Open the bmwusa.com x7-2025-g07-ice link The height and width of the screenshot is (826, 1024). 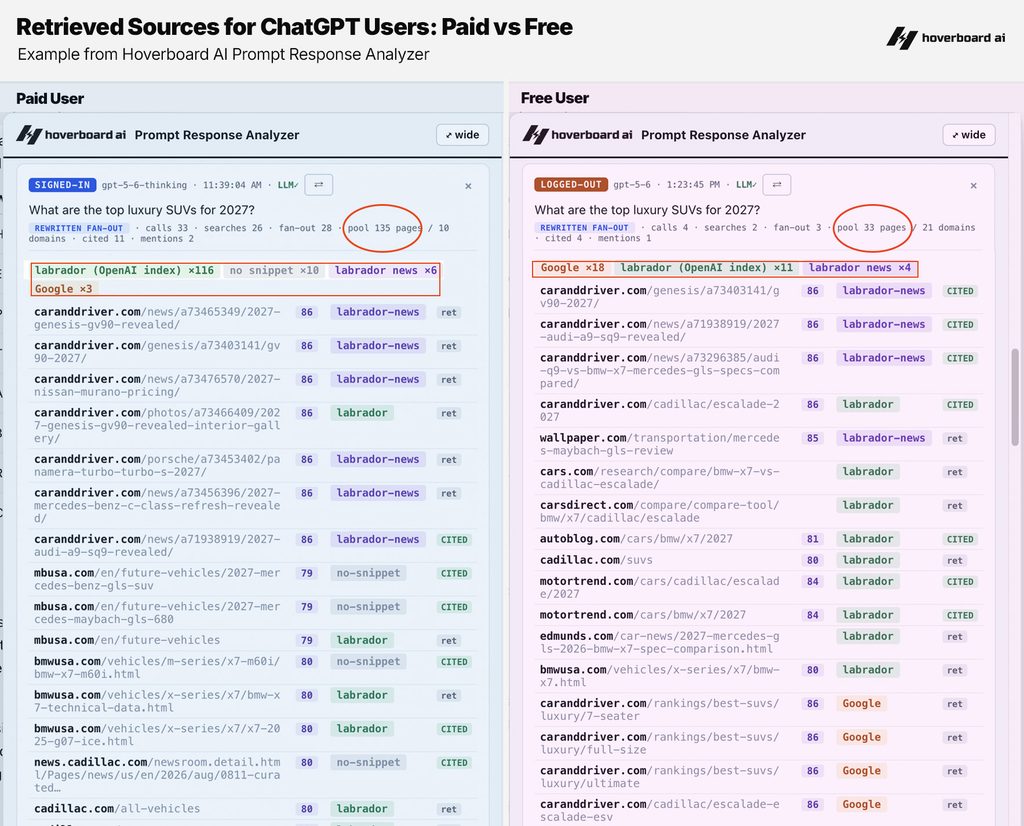tap(157, 735)
